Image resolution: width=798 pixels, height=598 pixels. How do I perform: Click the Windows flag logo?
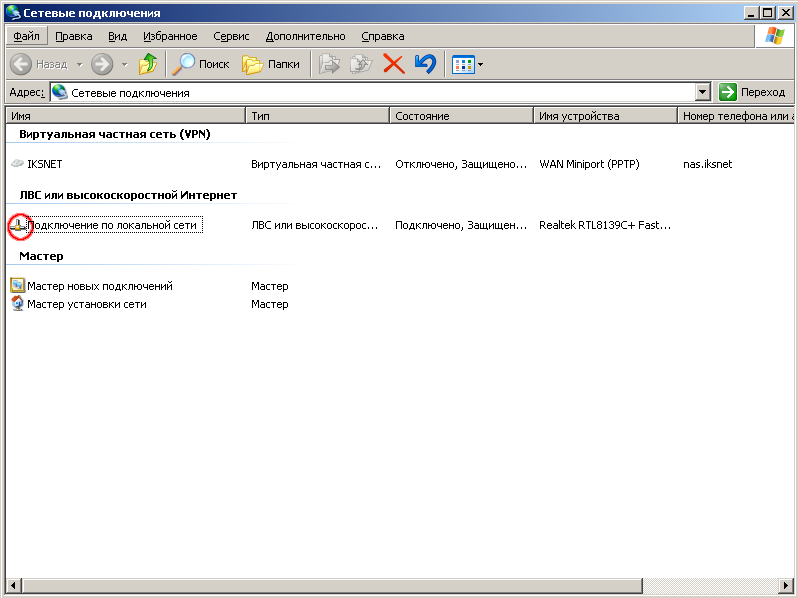(x=775, y=36)
